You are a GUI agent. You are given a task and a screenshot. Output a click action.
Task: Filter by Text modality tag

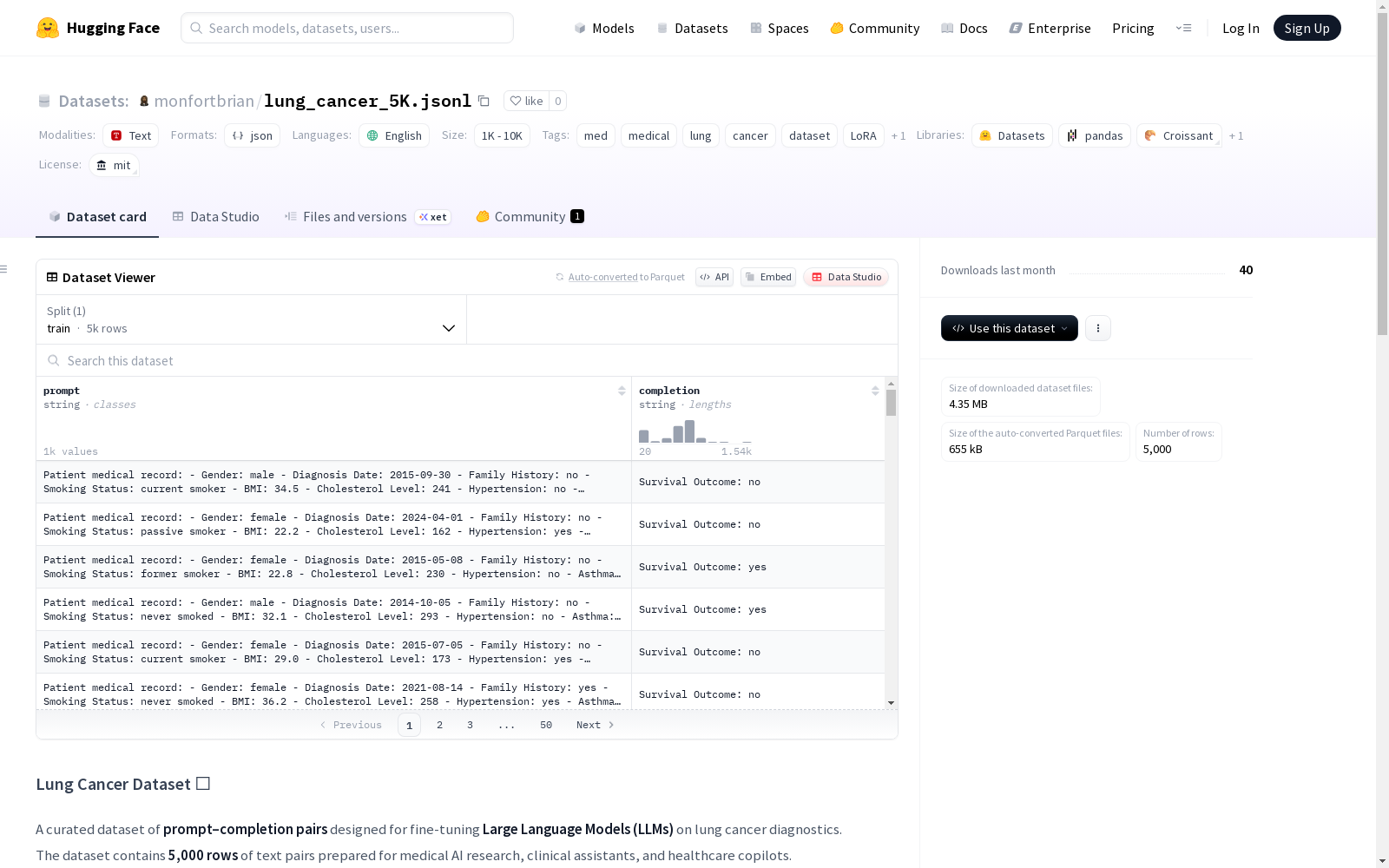tap(131, 135)
